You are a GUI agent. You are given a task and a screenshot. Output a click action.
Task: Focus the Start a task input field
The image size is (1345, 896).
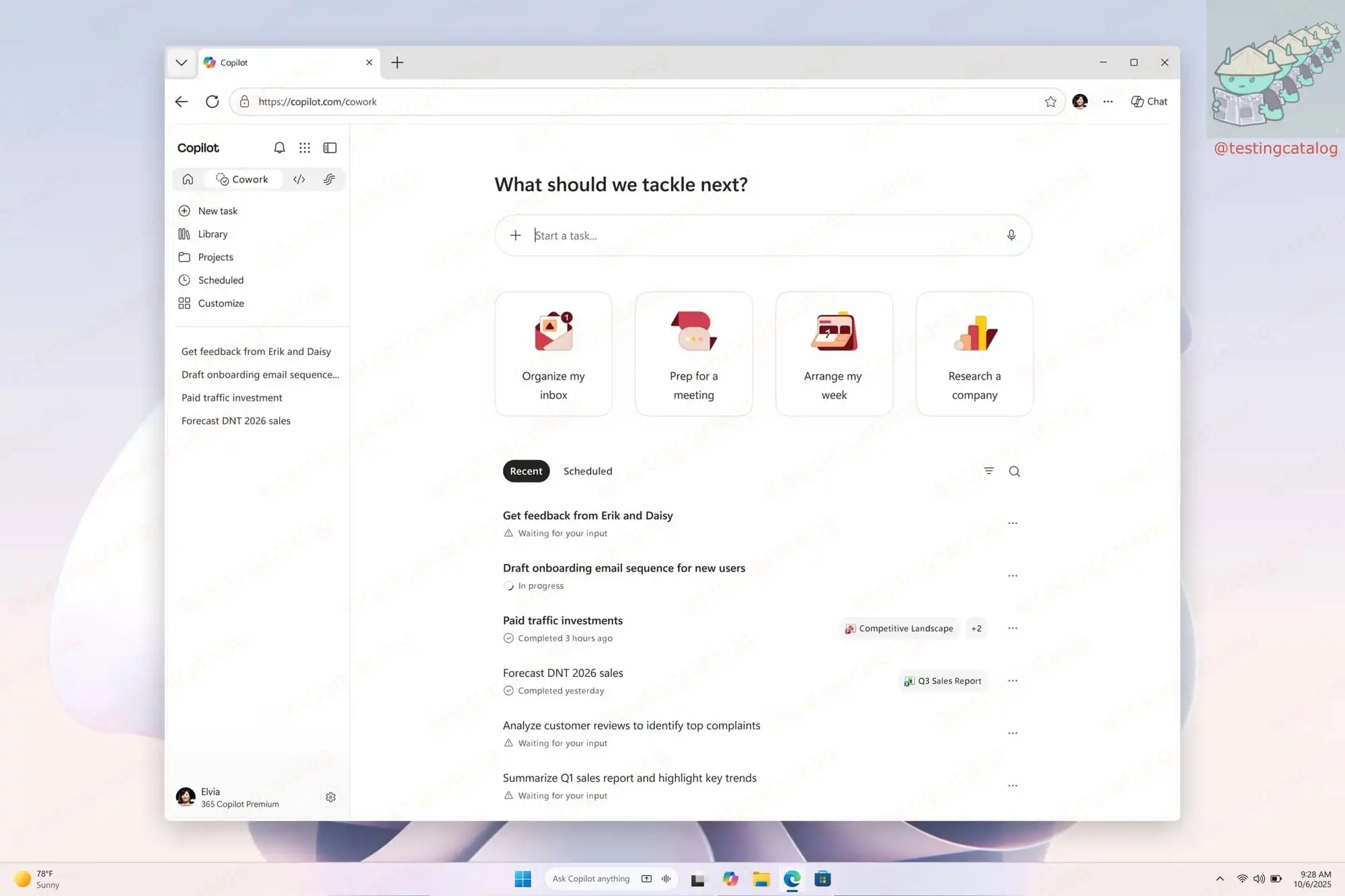coord(763,235)
